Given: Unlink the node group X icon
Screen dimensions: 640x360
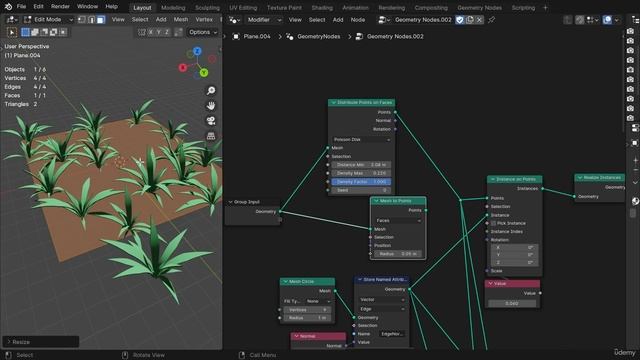Looking at the screenshot, I should click(x=479, y=20).
